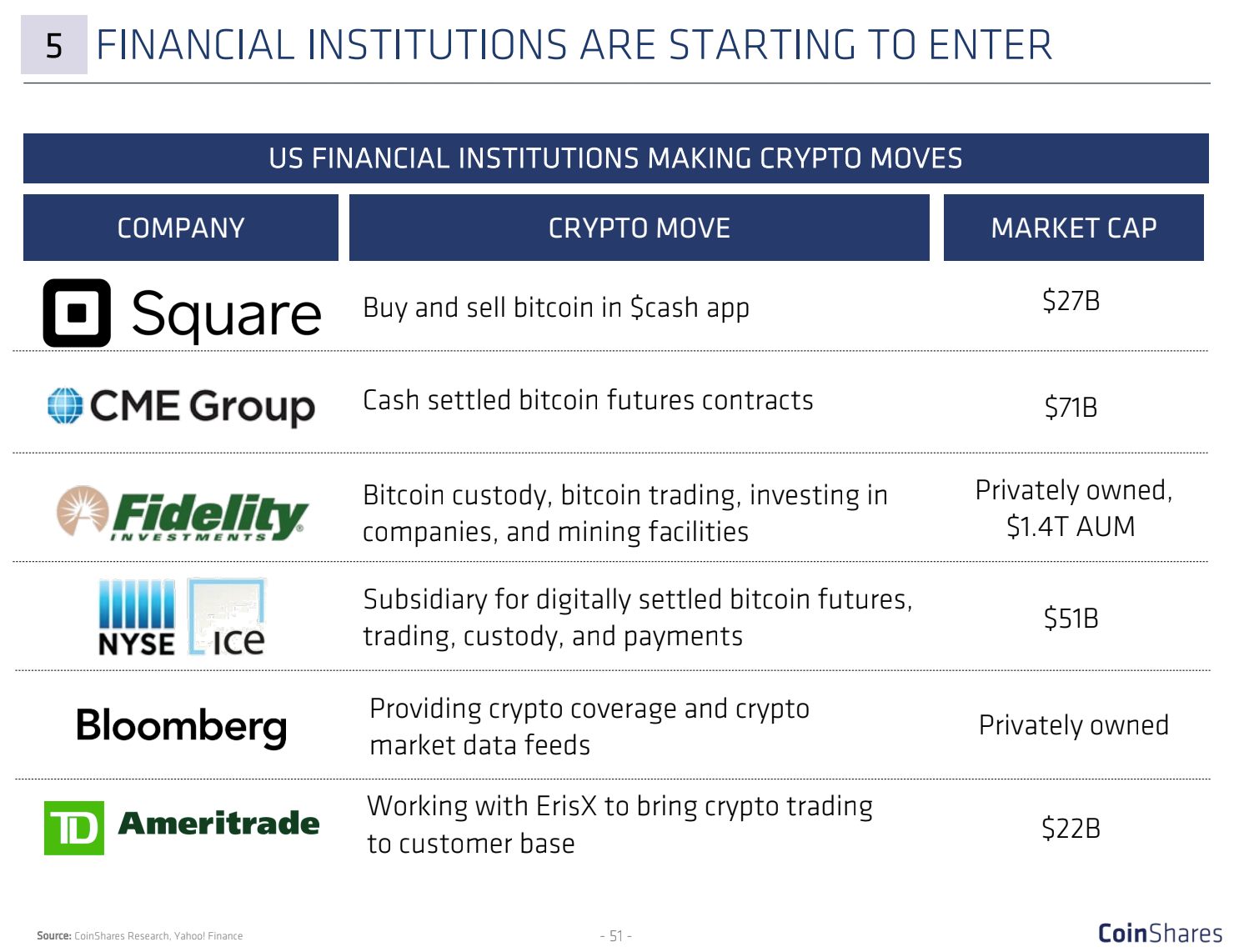Click the CME Group globe icon

coord(65,406)
